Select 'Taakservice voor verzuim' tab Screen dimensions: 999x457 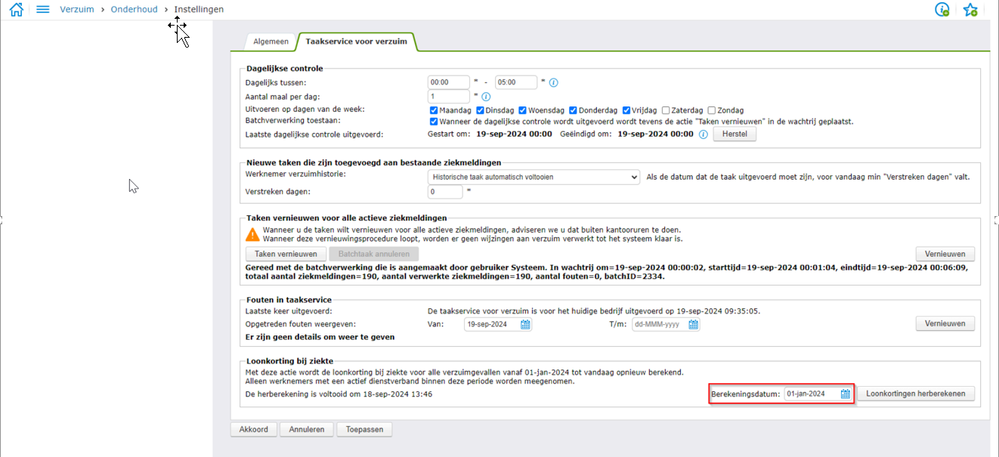(x=356, y=41)
